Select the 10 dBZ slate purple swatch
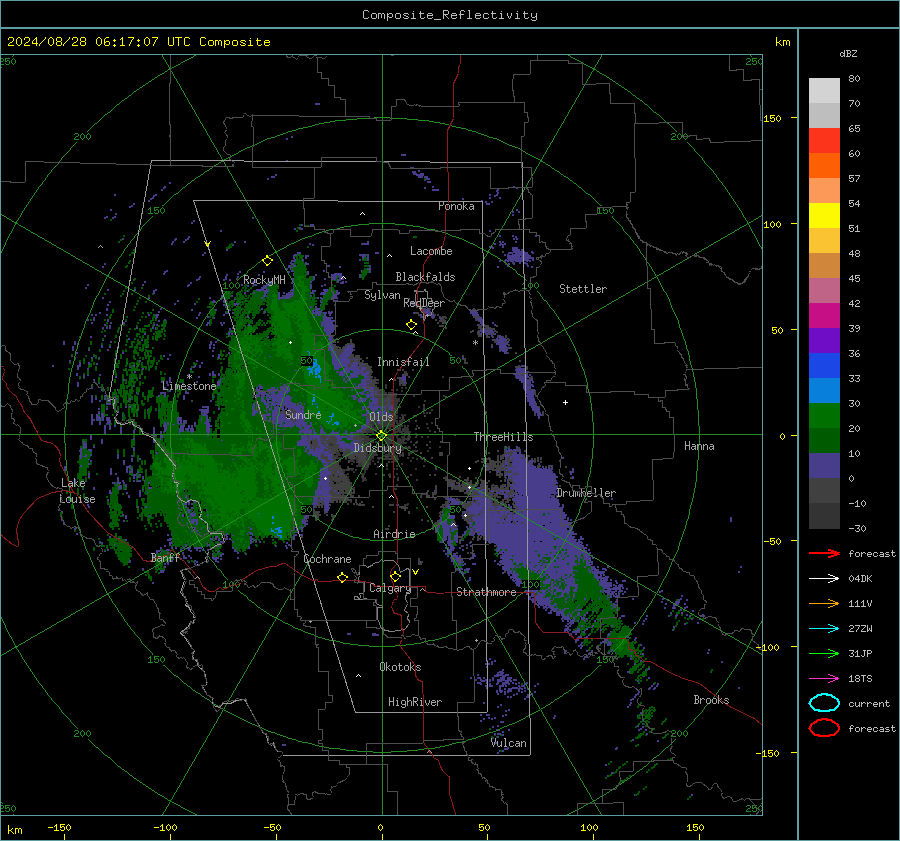Viewport: 900px width, 841px height. pyautogui.click(x=824, y=465)
